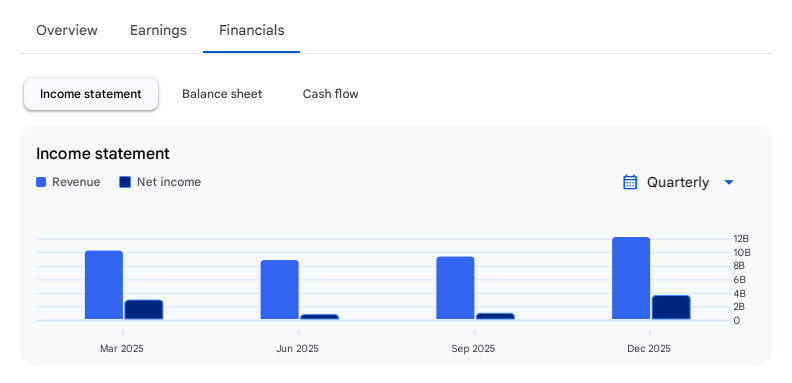Screen dimensions: 792x383
Task: Click the Revenue legend color swatch
Action: (x=41, y=182)
